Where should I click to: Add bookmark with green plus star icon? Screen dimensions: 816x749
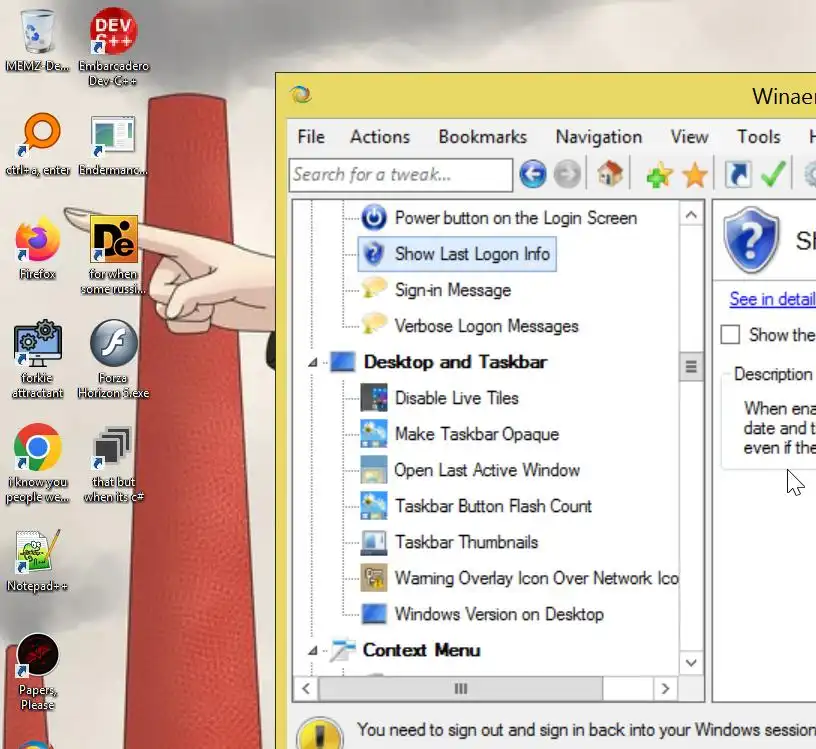(x=660, y=174)
